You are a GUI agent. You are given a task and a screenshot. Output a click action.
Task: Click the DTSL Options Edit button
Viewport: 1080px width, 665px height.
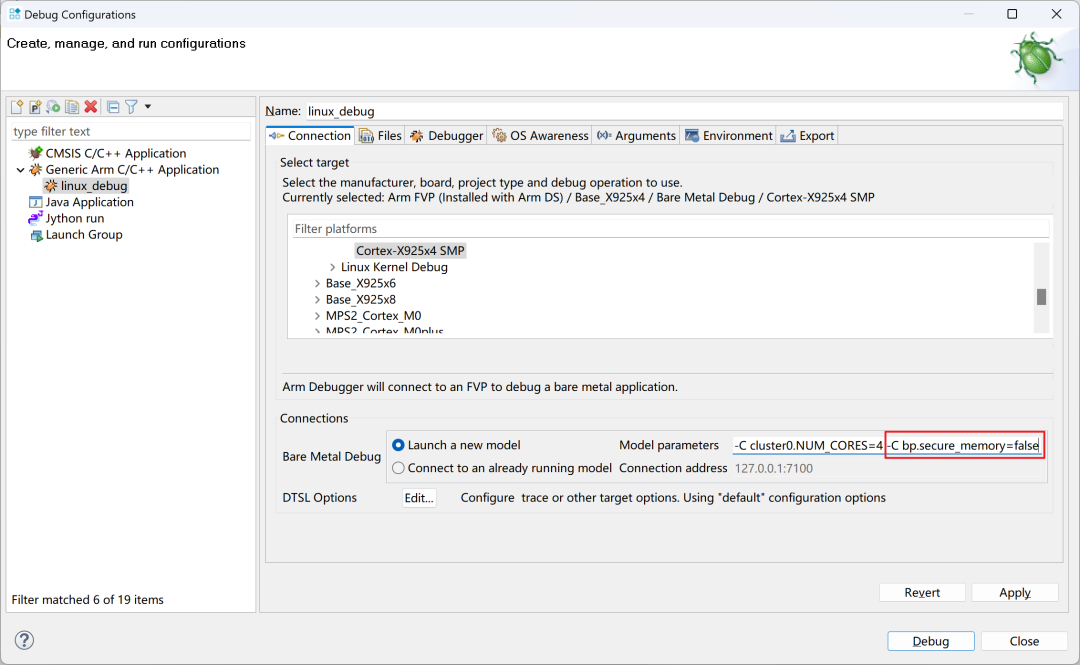click(419, 498)
